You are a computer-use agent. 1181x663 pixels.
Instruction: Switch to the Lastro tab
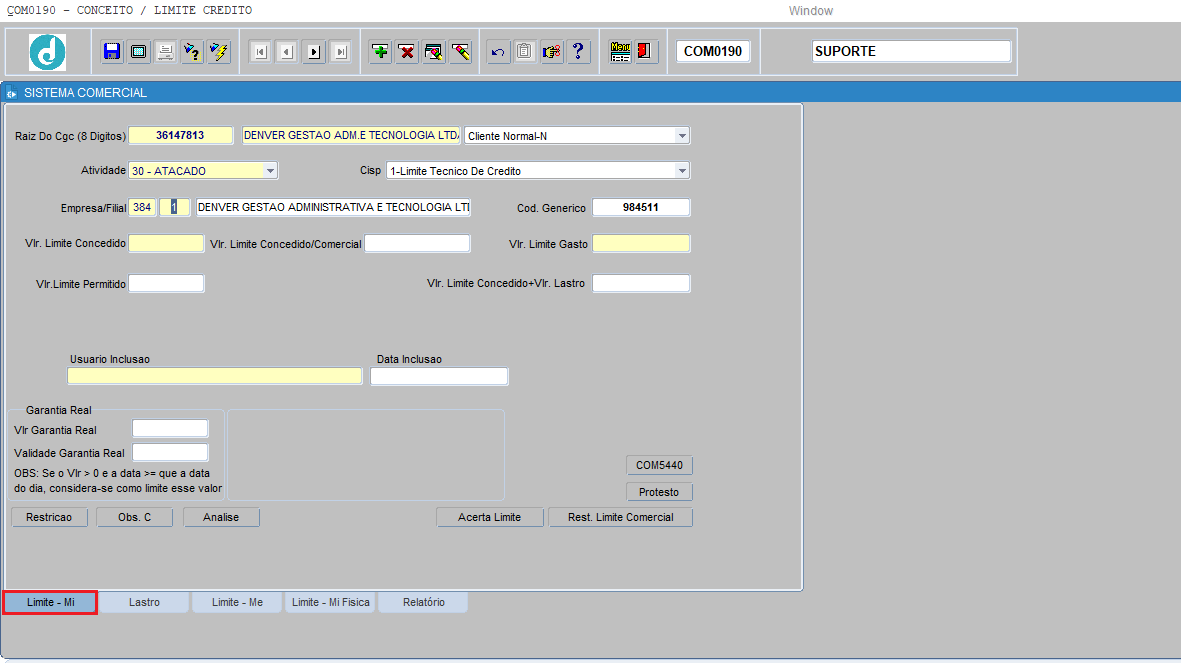click(144, 603)
